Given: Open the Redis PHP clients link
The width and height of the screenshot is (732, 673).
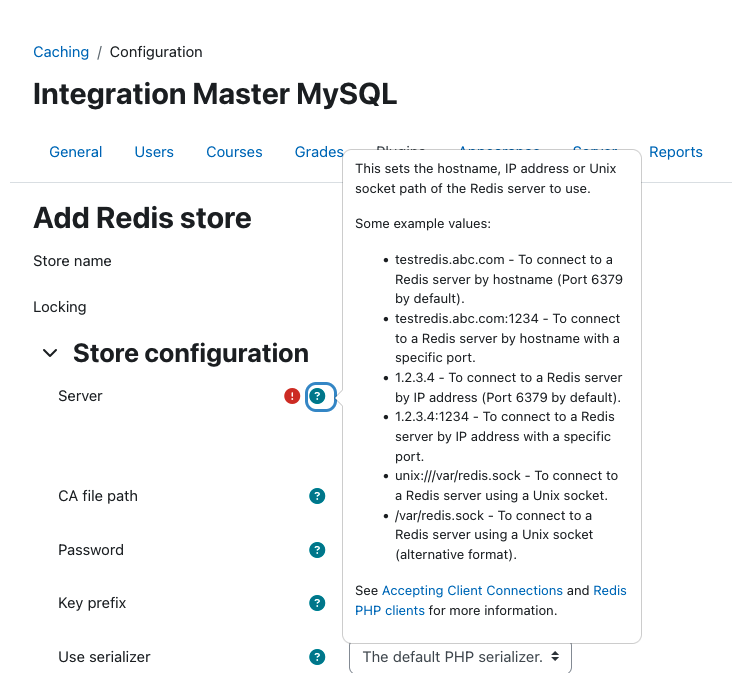Looking at the screenshot, I should tap(491, 601).
